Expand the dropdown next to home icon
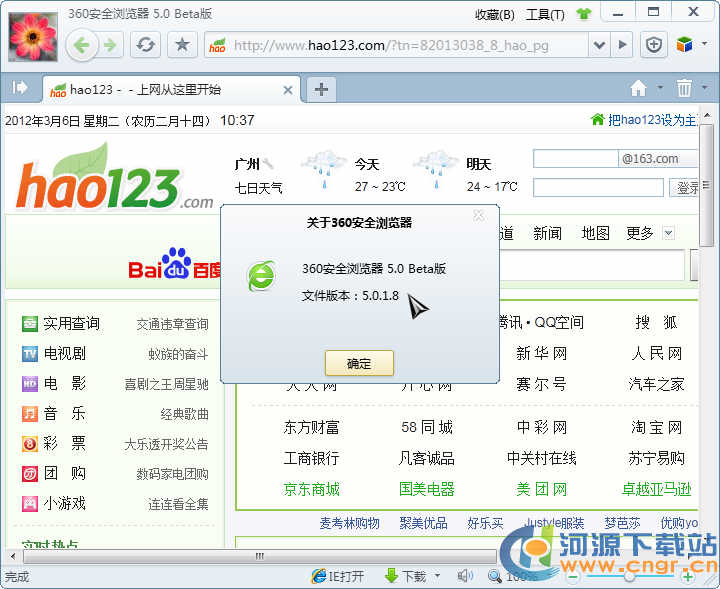 coord(660,87)
